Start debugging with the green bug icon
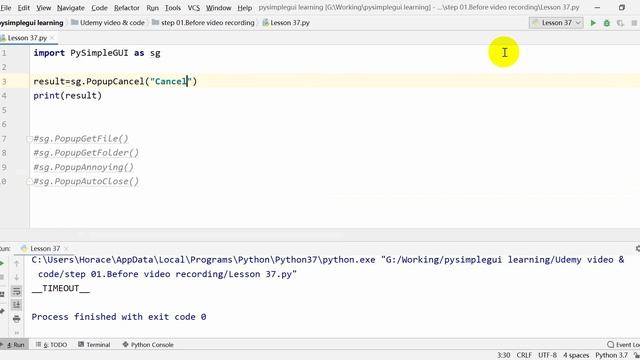Viewport: 640px width, 360px height. pos(607,23)
